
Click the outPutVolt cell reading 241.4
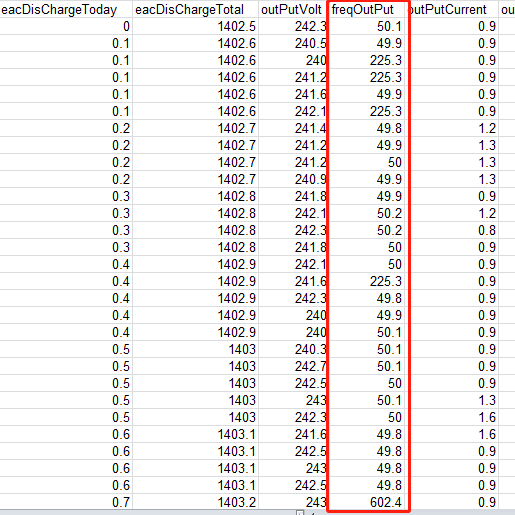coord(292,128)
